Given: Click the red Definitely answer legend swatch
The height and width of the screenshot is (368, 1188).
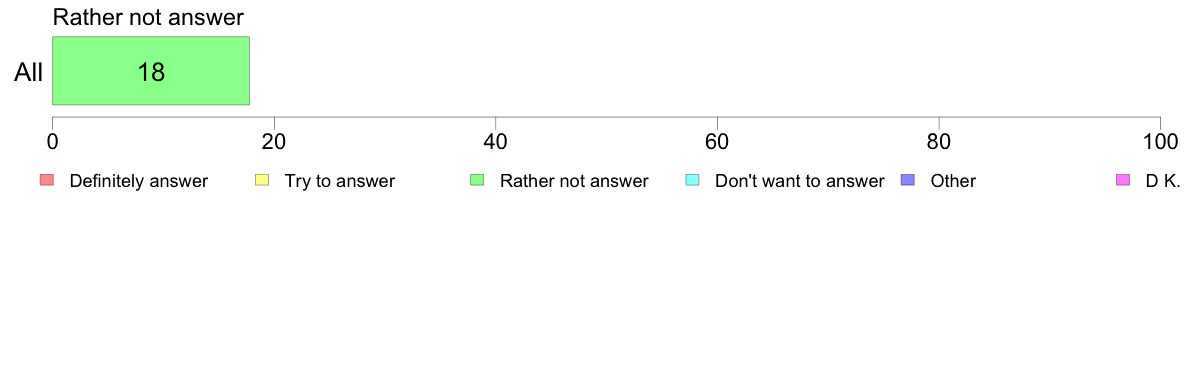Looking at the screenshot, I should click(x=47, y=180).
